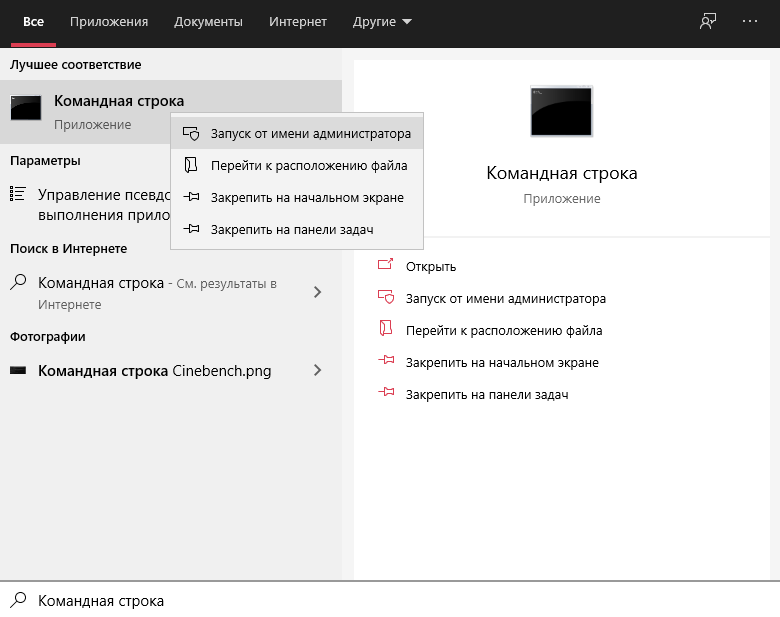Click red file location icon in right panel
The width and height of the screenshot is (780, 617).
point(386,328)
